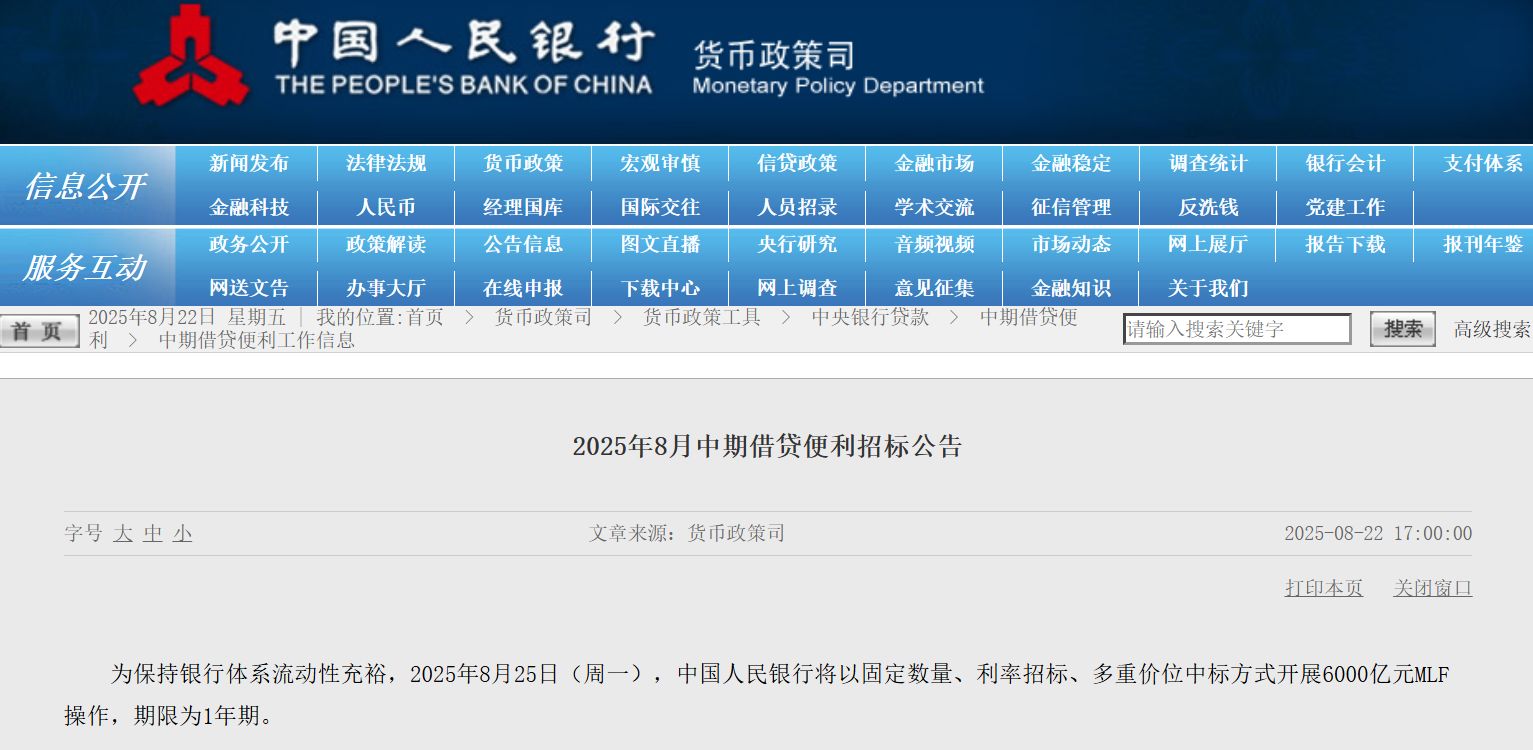Click 关闭窗口 to close window
Viewport: 1533px width, 750px height.
[1432, 588]
